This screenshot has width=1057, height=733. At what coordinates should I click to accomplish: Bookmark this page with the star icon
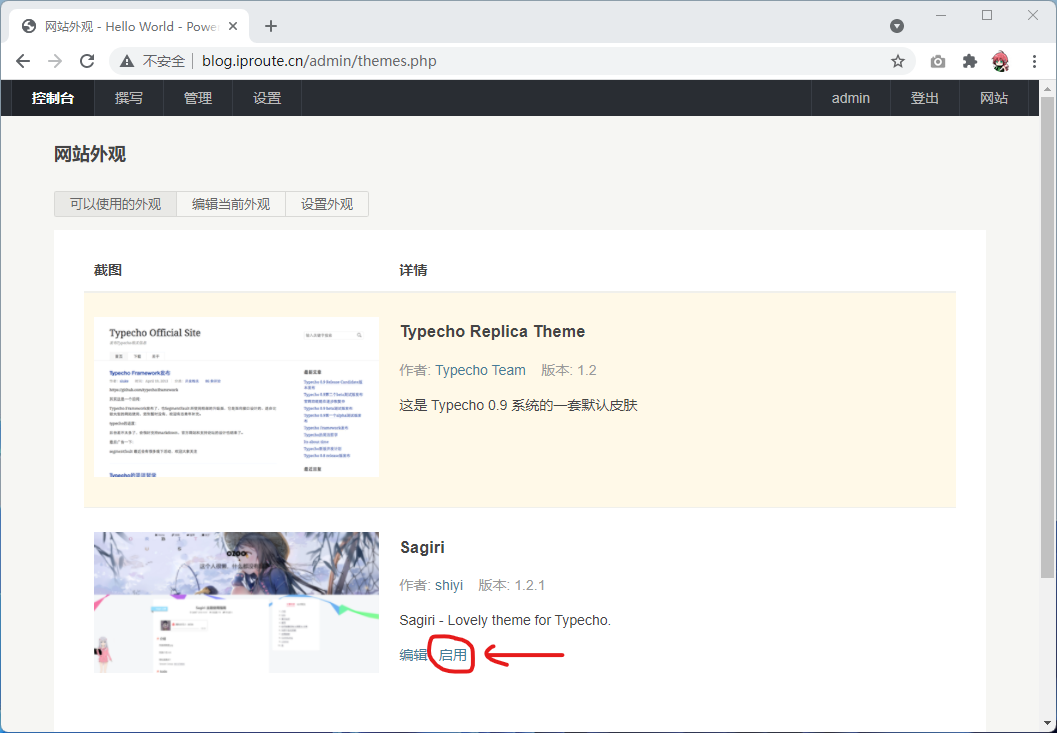click(x=898, y=61)
